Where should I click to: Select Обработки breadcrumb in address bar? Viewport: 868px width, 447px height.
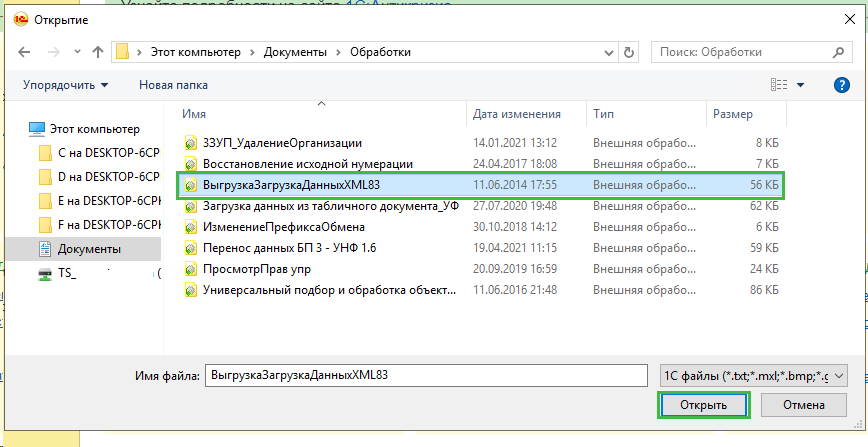380,52
